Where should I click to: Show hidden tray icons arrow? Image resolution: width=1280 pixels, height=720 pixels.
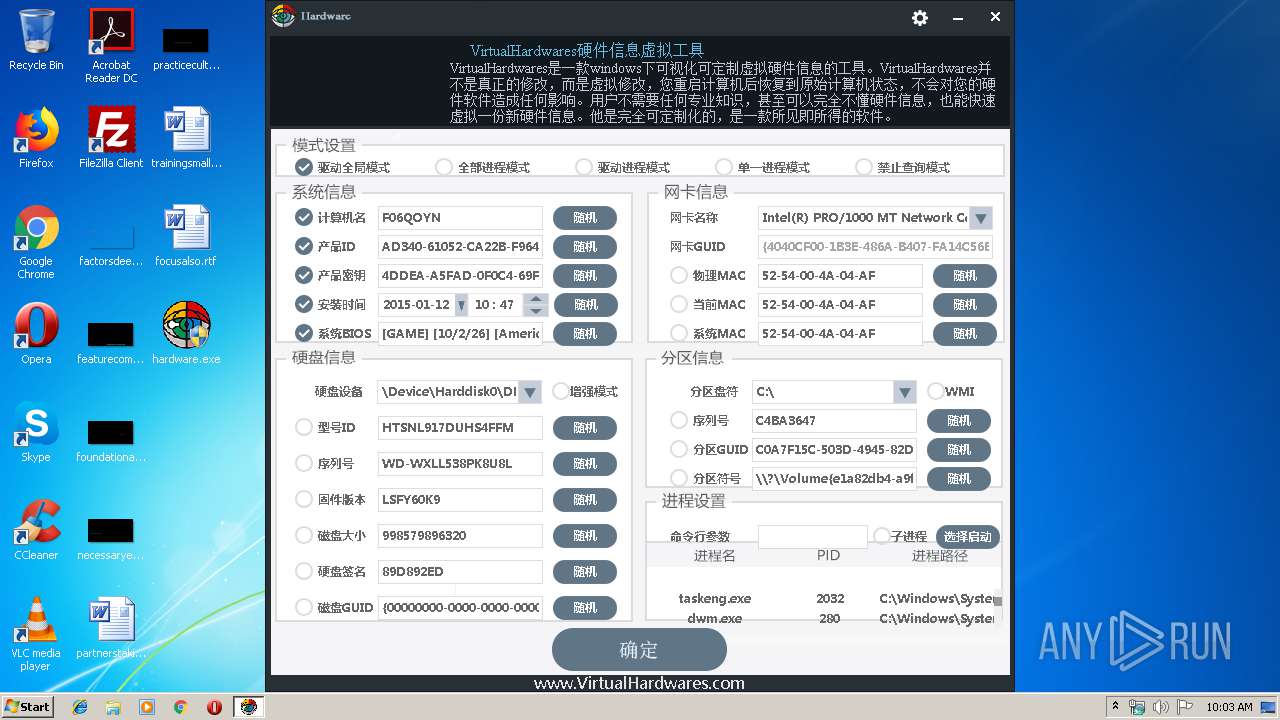click(1115, 707)
